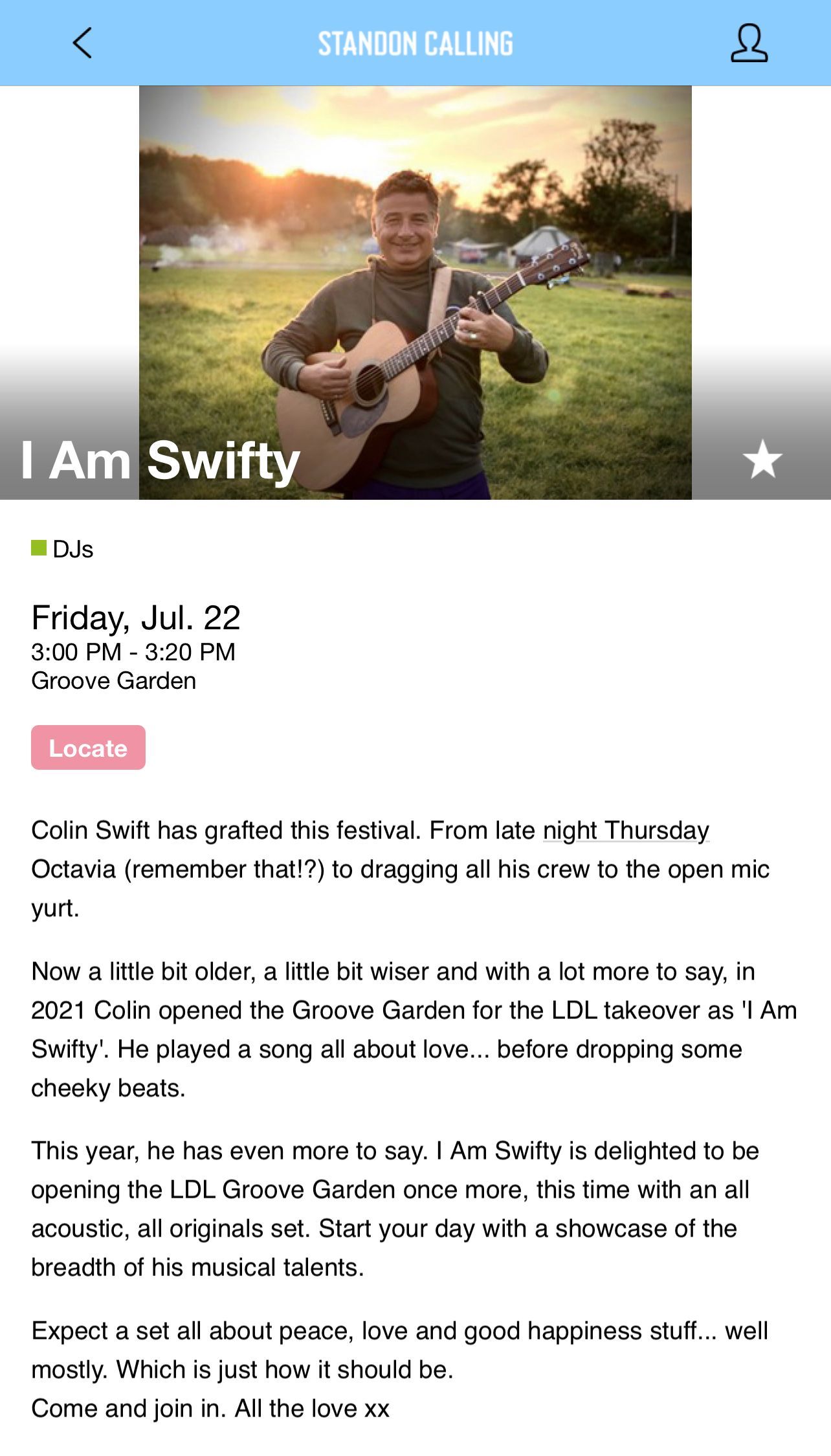Tap the words "cheeky beats."
The width and height of the screenshot is (831, 1456).
click(x=108, y=1088)
